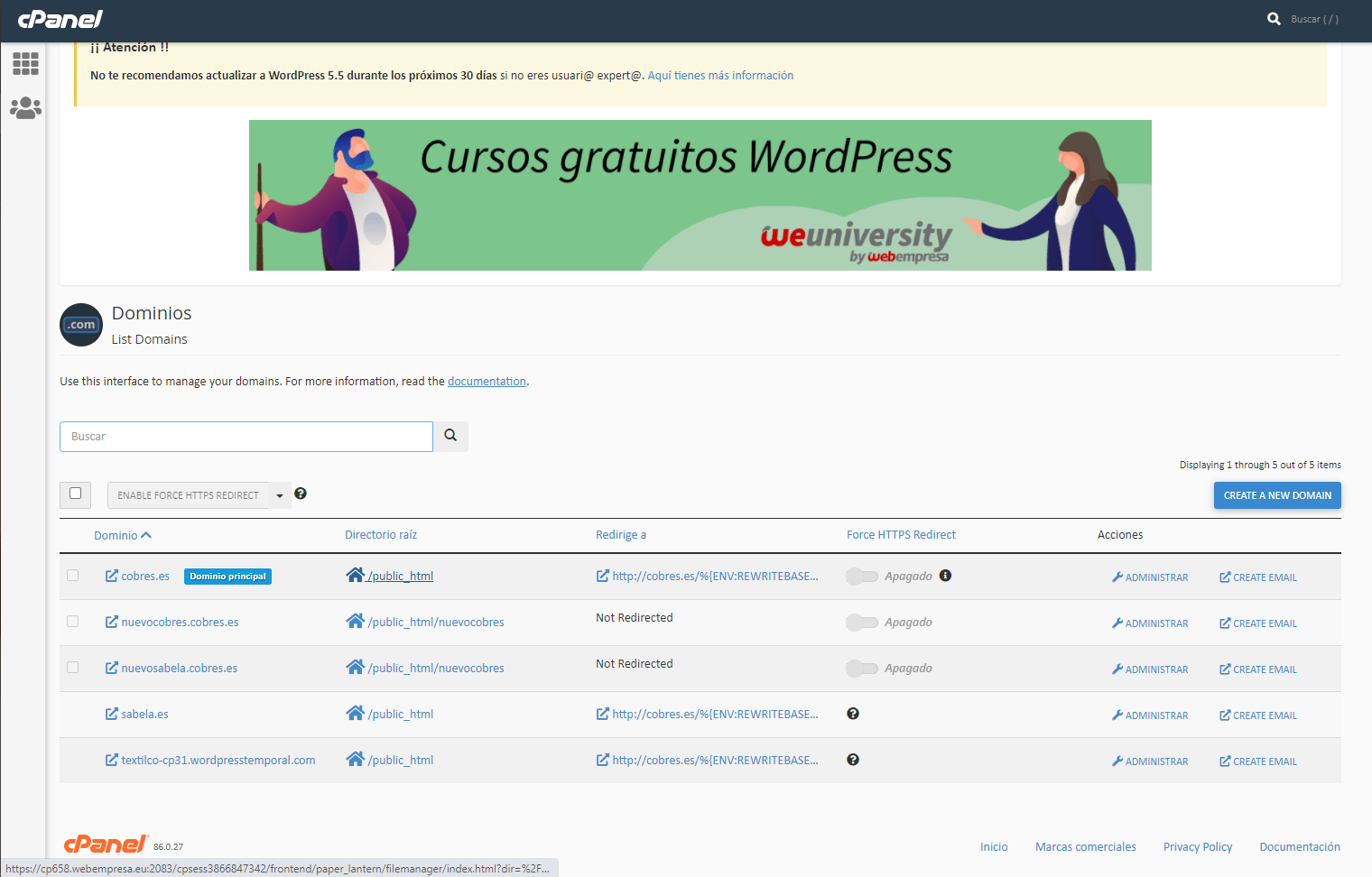The image size is (1372, 877).
Task: Click external link icon beside nuevosabela.cobres.es
Action: click(x=112, y=668)
